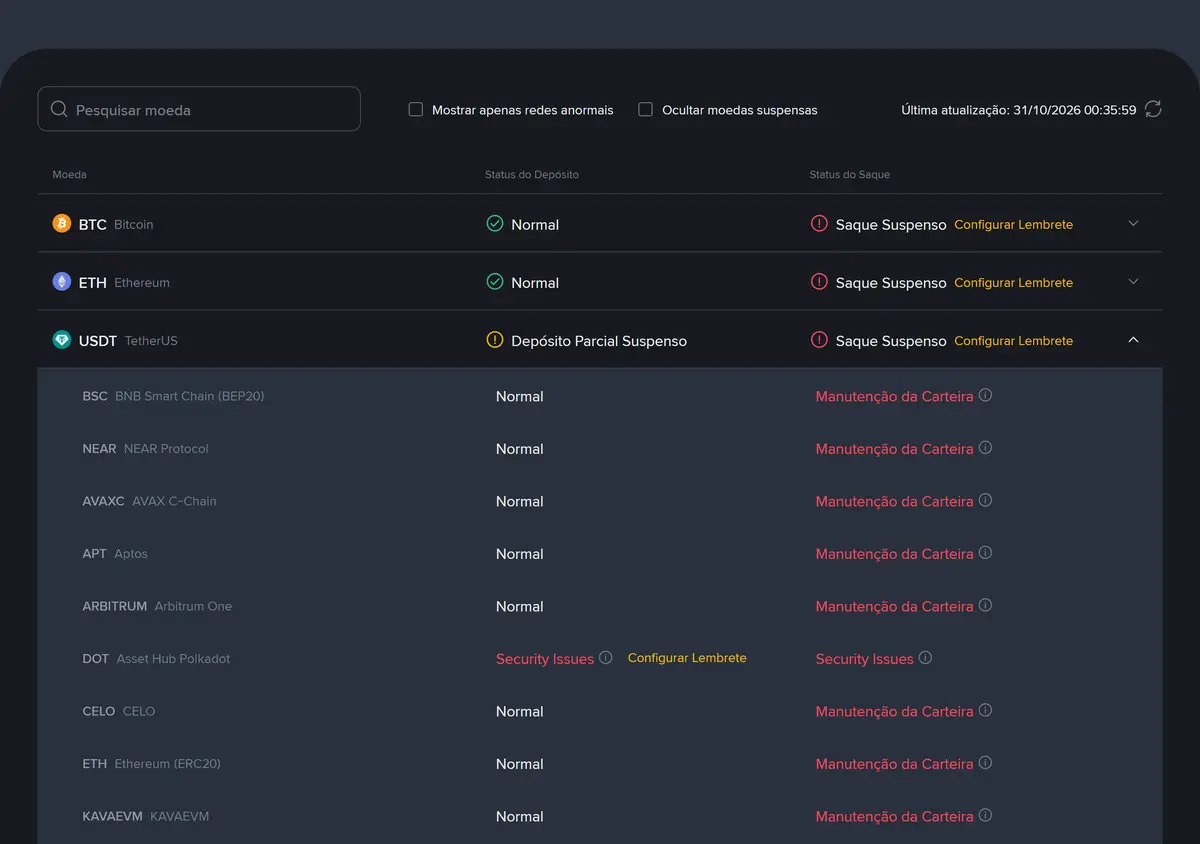The width and height of the screenshot is (1200, 844).
Task: Collapse the USDT row chevron
Action: tap(1133, 340)
